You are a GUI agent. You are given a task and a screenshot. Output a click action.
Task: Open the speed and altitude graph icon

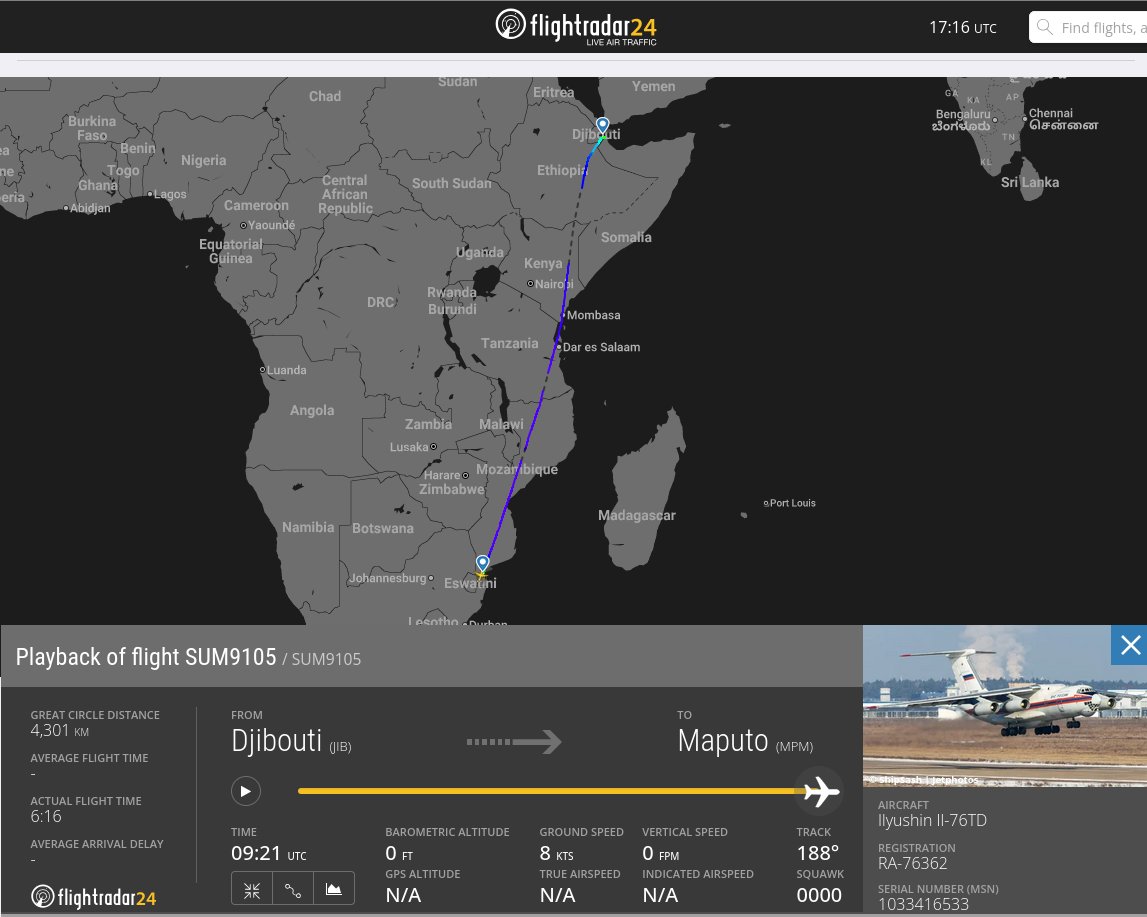pos(334,889)
